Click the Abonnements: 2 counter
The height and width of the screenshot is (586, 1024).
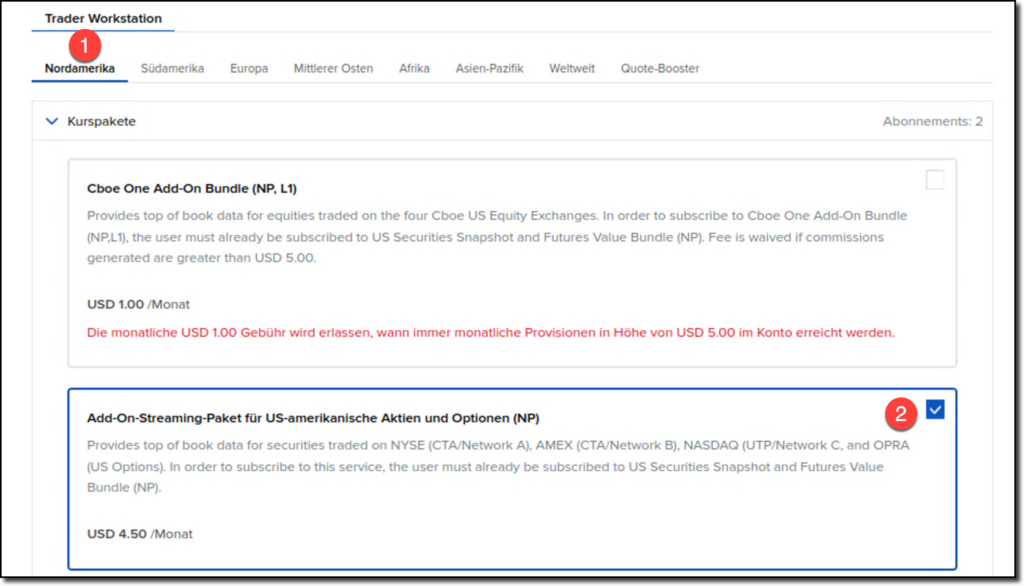(932, 121)
